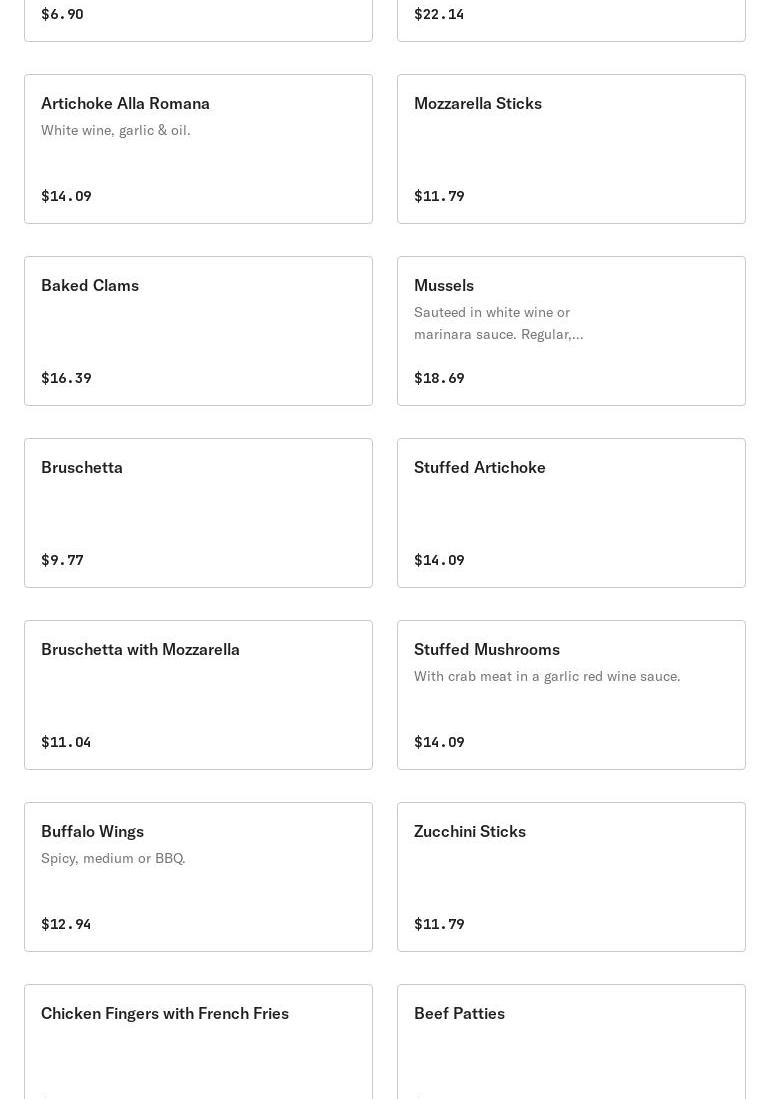Image resolution: width=770 pixels, height=1099 pixels.
Task: Open the Baked Clams item title
Action: 90,286
